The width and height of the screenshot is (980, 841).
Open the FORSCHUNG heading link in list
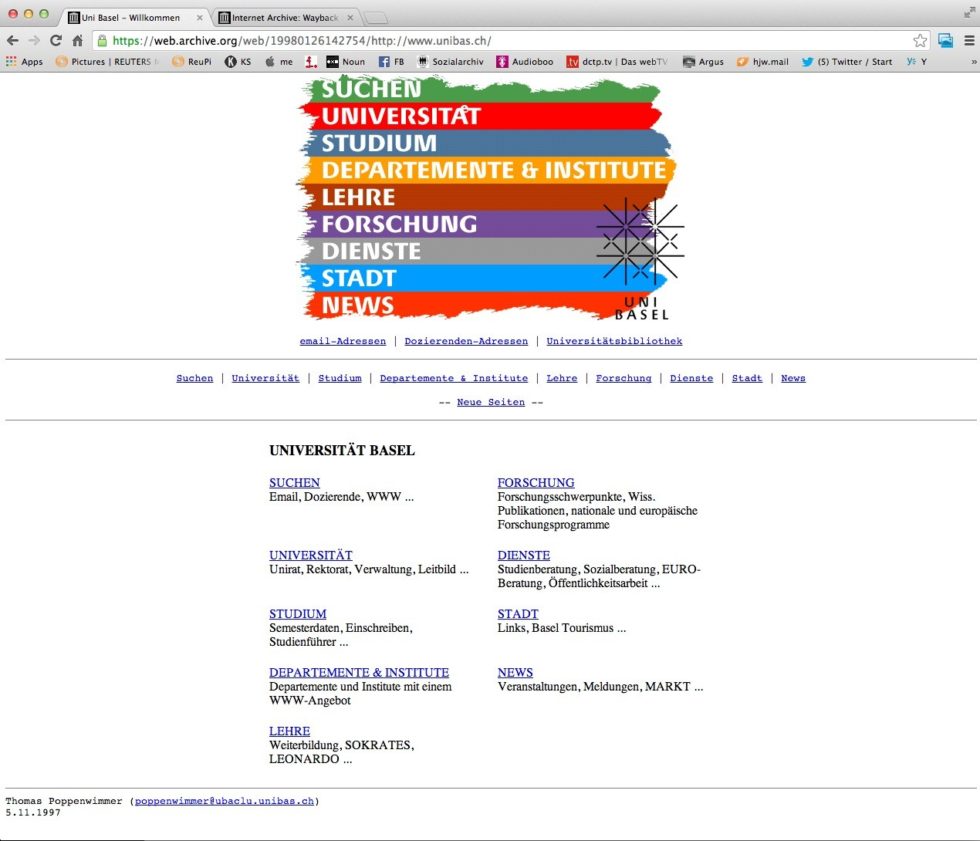(536, 483)
